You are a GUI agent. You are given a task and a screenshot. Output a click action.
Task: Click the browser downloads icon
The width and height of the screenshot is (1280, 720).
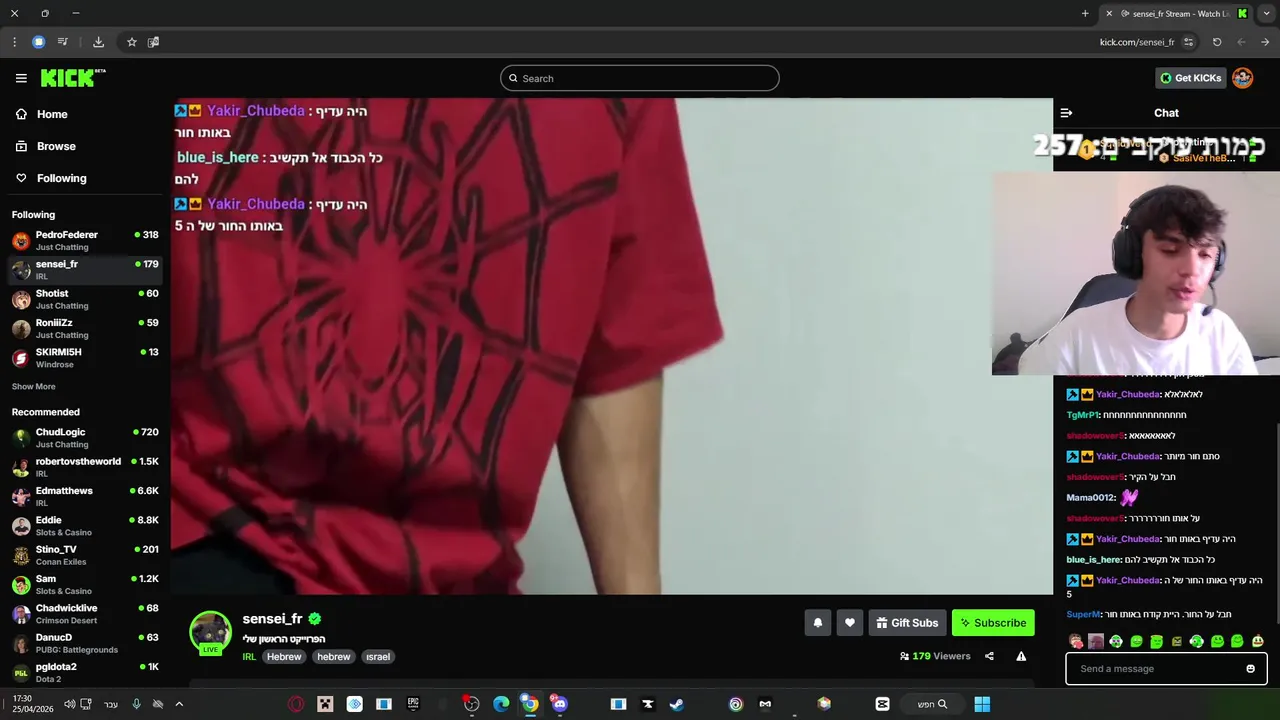pyautogui.click(x=98, y=42)
